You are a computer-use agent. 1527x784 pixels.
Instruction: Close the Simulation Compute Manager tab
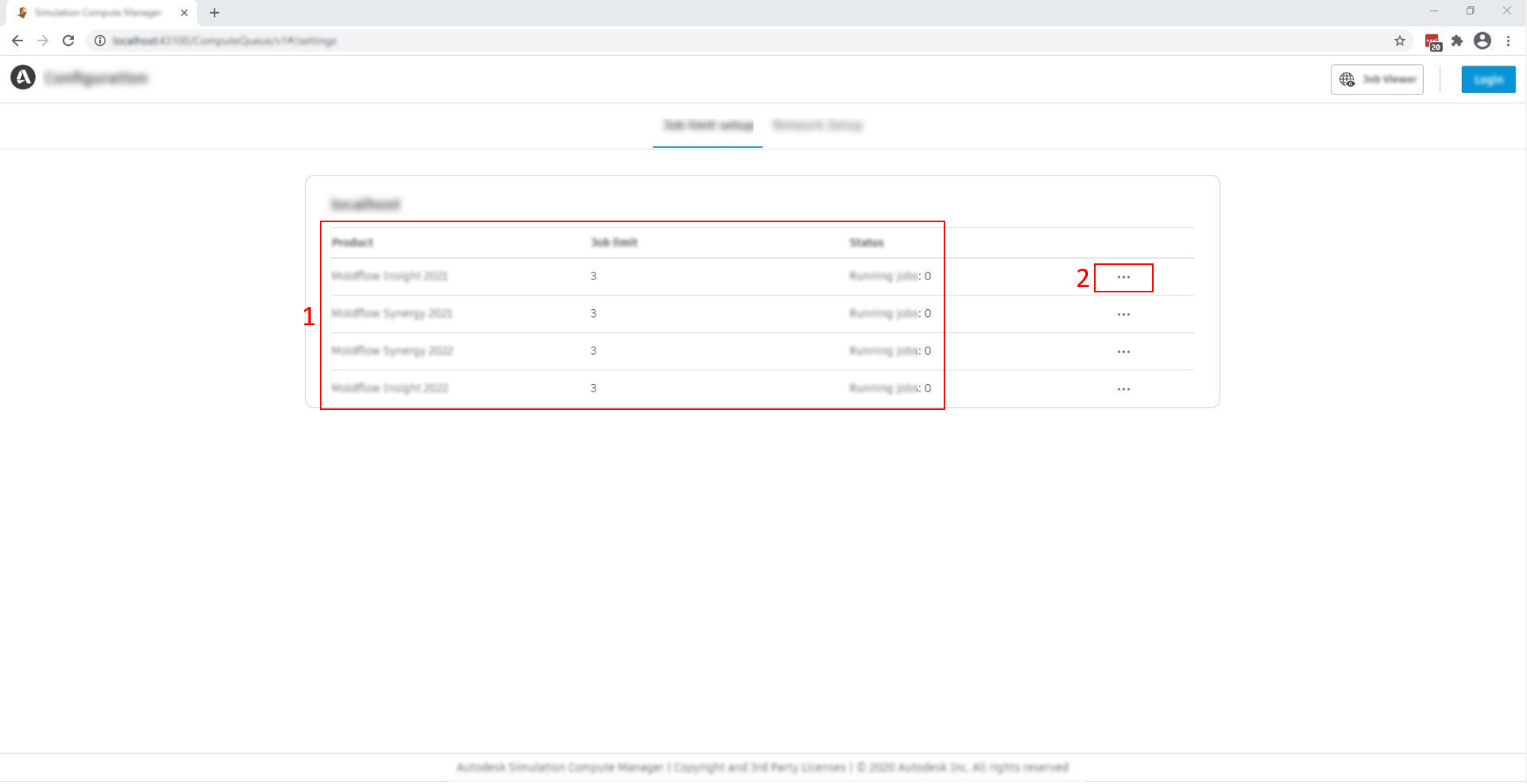click(184, 12)
